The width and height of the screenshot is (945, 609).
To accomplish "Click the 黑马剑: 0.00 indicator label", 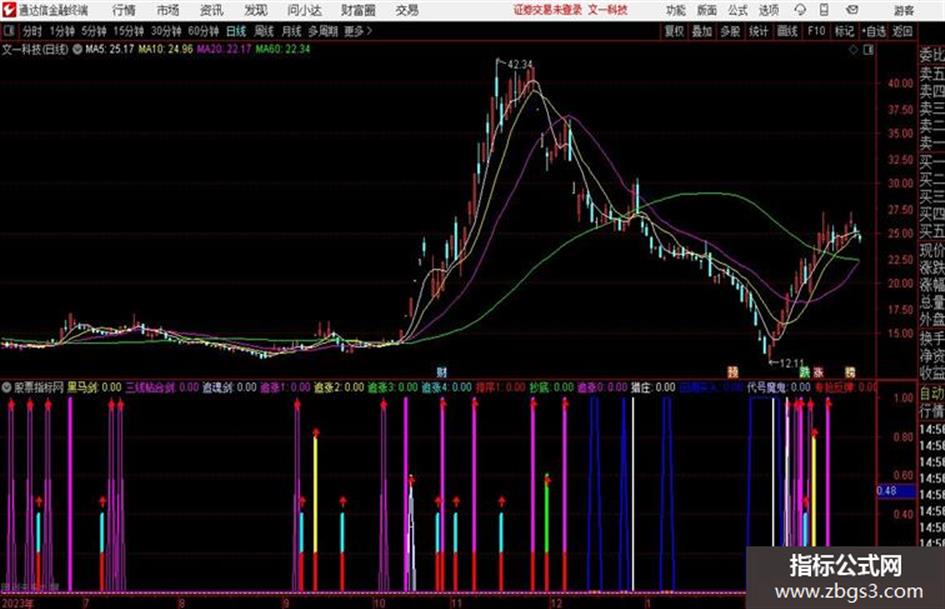I will coord(94,388).
